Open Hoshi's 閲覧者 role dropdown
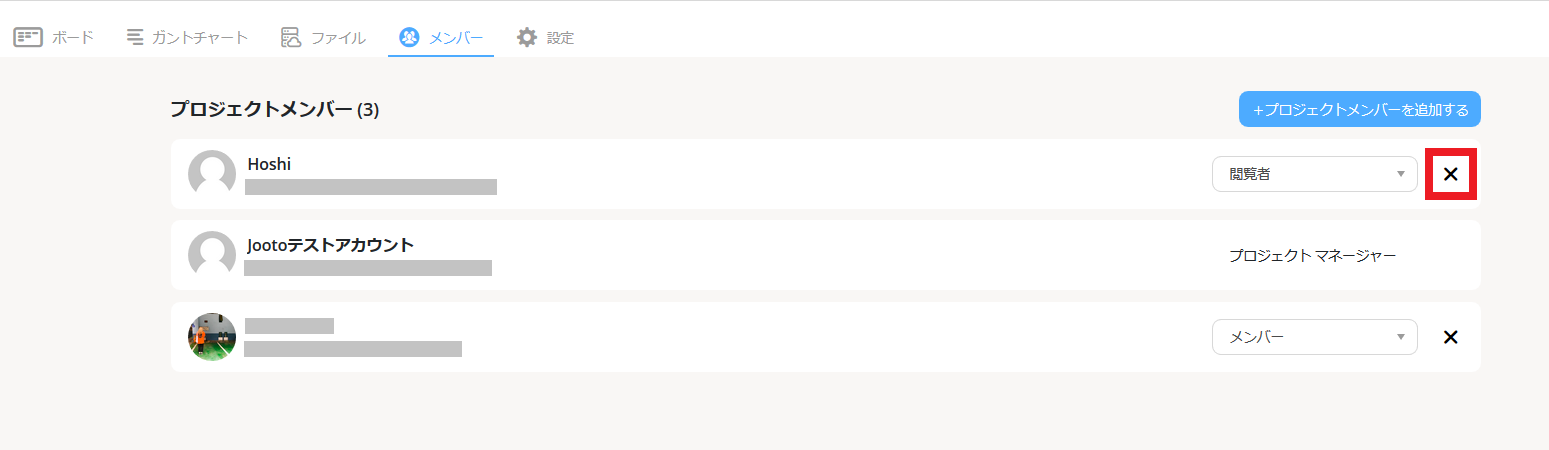Screen dimensions: 1549x450 1314,174
